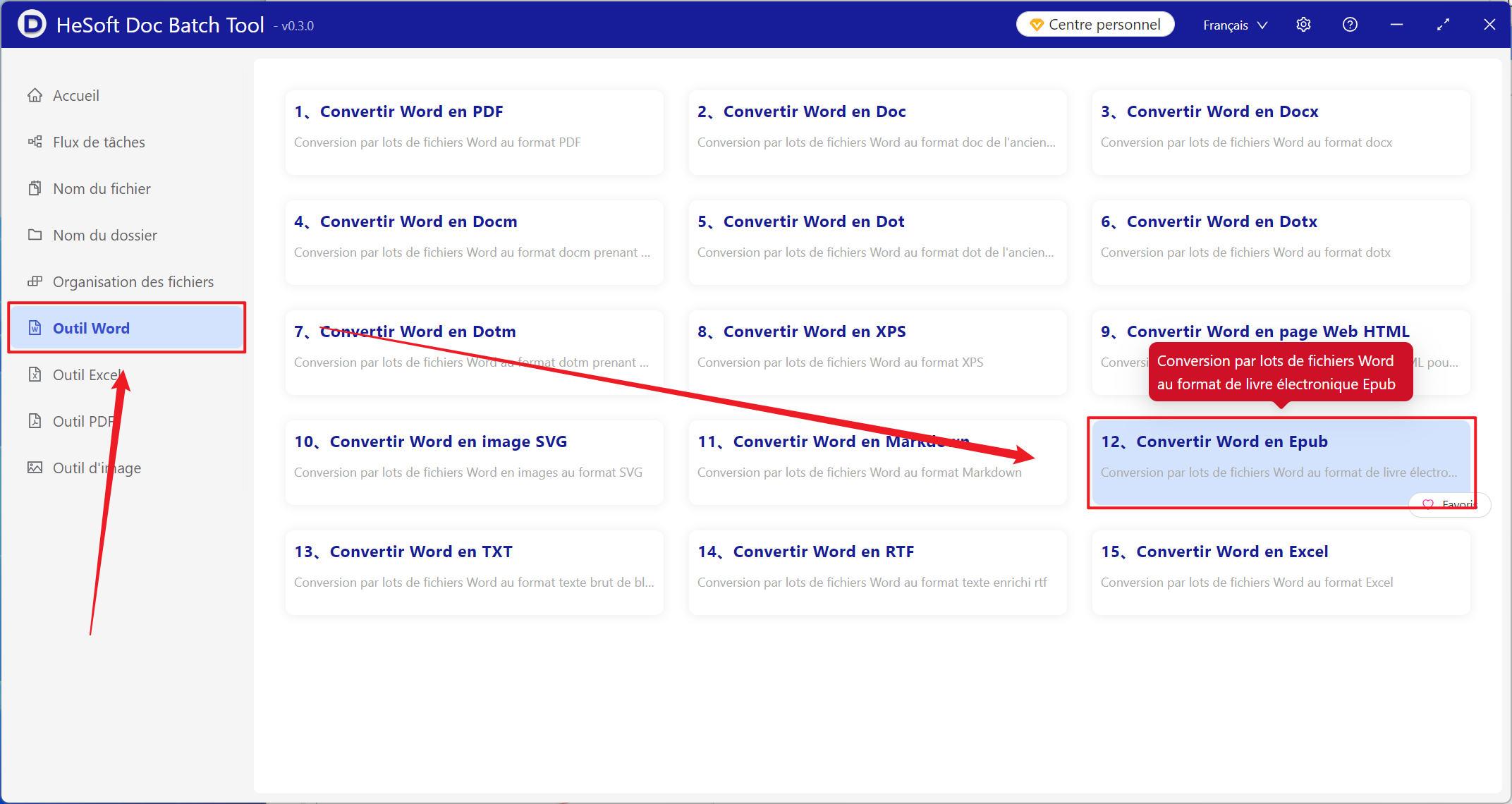
Task: Open Convertir Word en Dotm card
Action: [x=474, y=352]
